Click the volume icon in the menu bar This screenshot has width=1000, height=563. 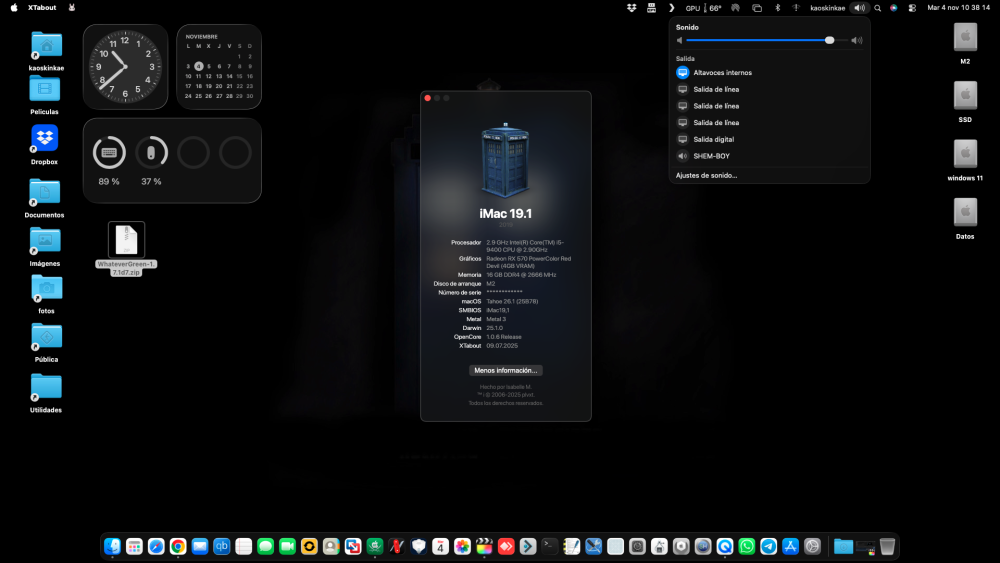tap(860, 8)
